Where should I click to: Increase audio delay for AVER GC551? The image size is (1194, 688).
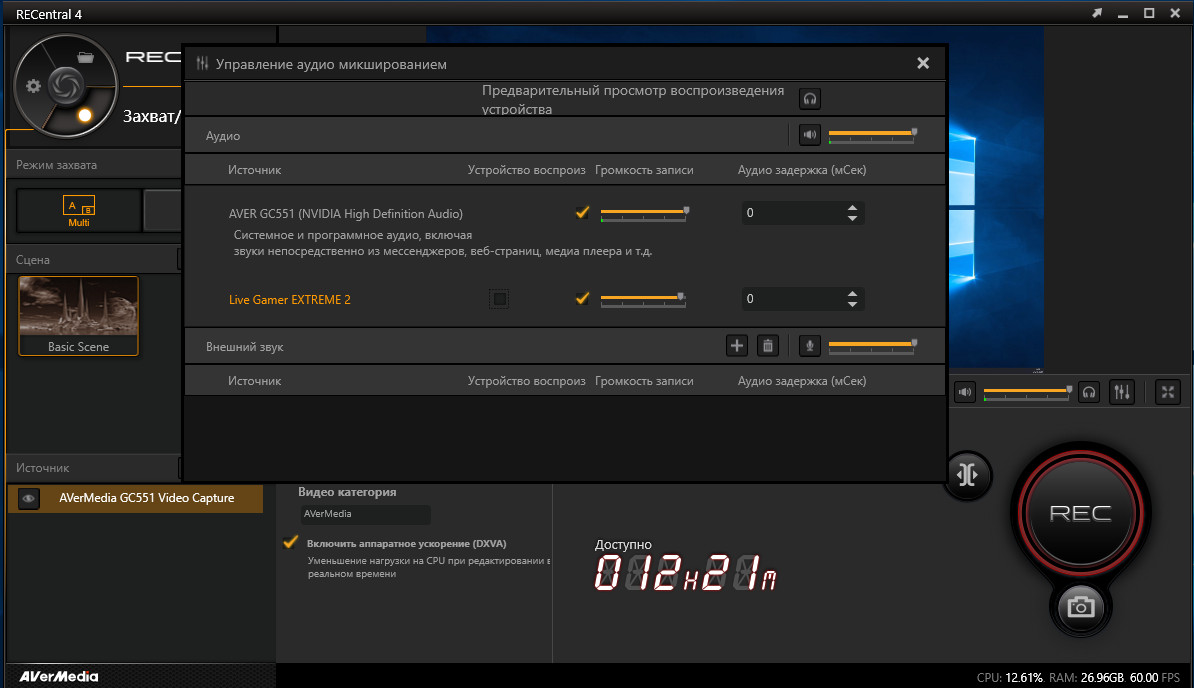pyautogui.click(x=852, y=208)
